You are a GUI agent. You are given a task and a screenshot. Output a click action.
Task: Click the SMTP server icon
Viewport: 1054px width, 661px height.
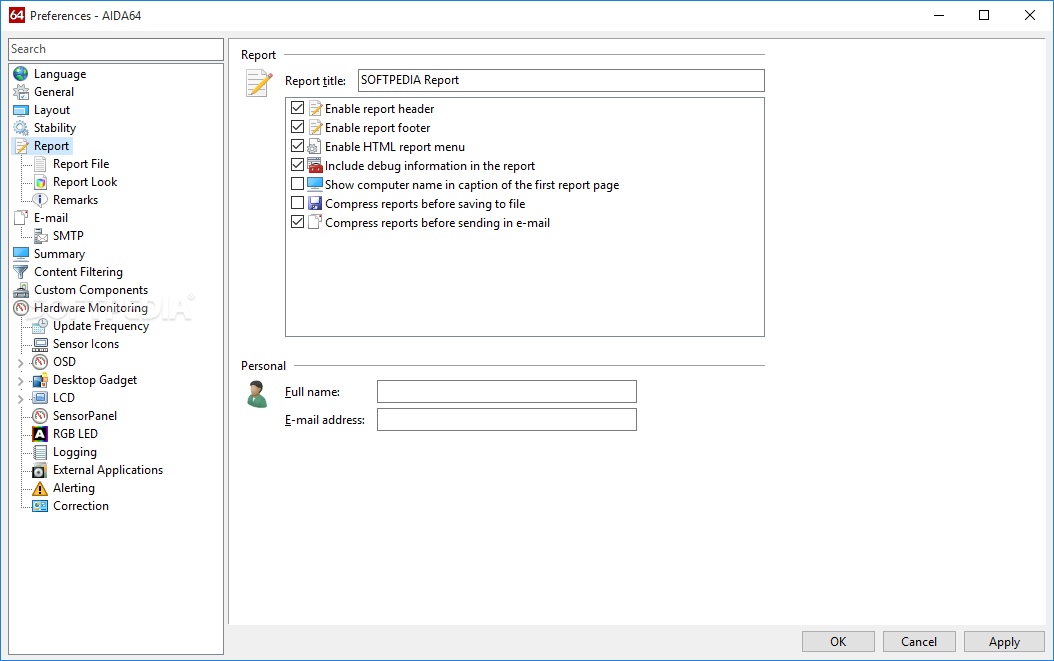pos(40,236)
